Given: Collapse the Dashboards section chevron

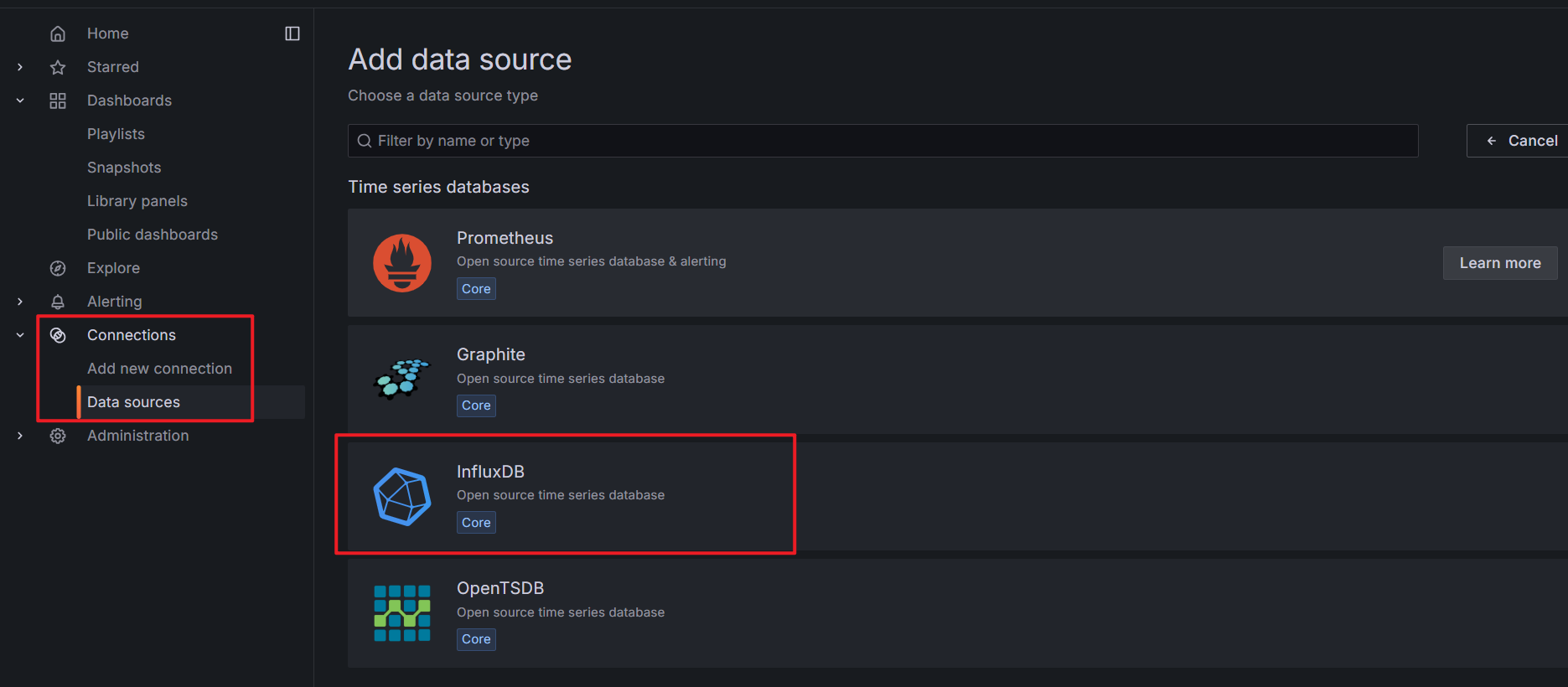Looking at the screenshot, I should click(x=20, y=101).
